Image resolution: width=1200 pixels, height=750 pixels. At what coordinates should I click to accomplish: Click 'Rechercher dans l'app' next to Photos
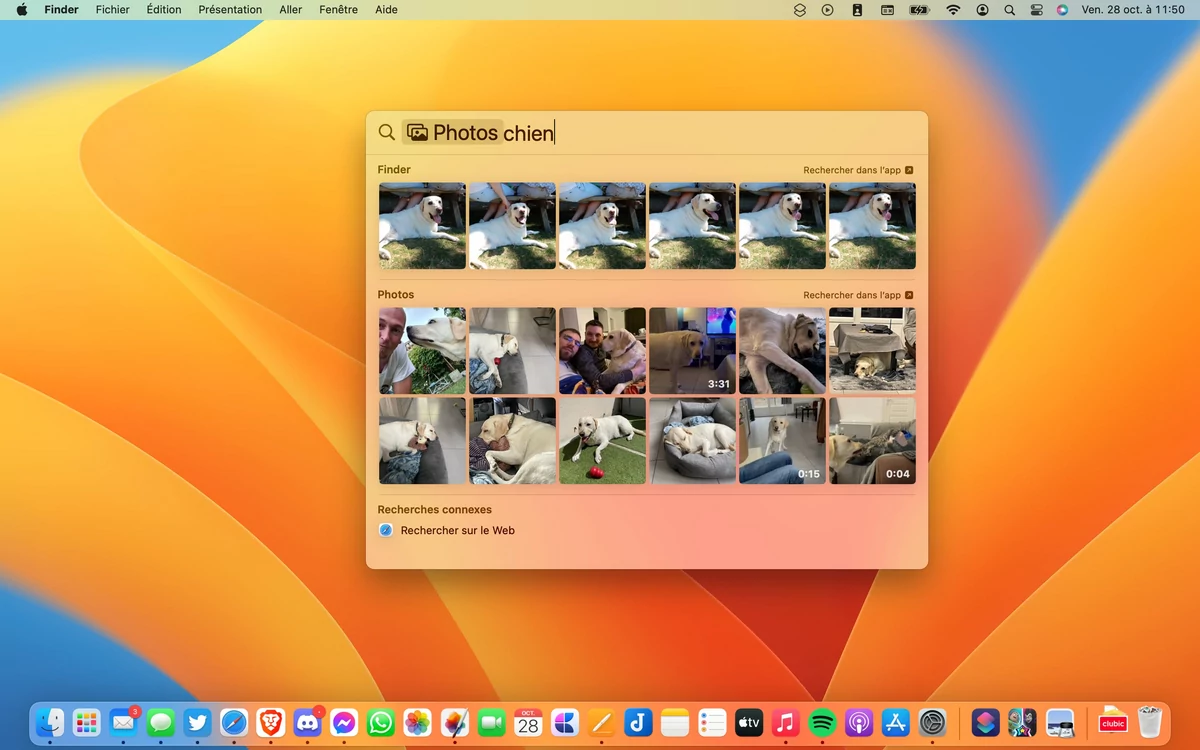pos(858,295)
